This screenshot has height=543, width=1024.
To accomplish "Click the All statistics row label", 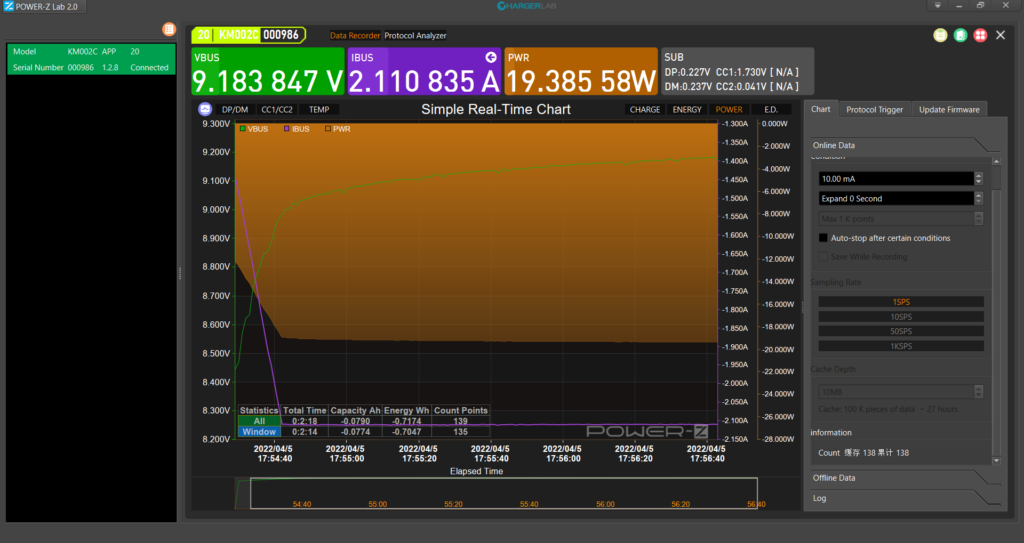I will tap(259, 421).
